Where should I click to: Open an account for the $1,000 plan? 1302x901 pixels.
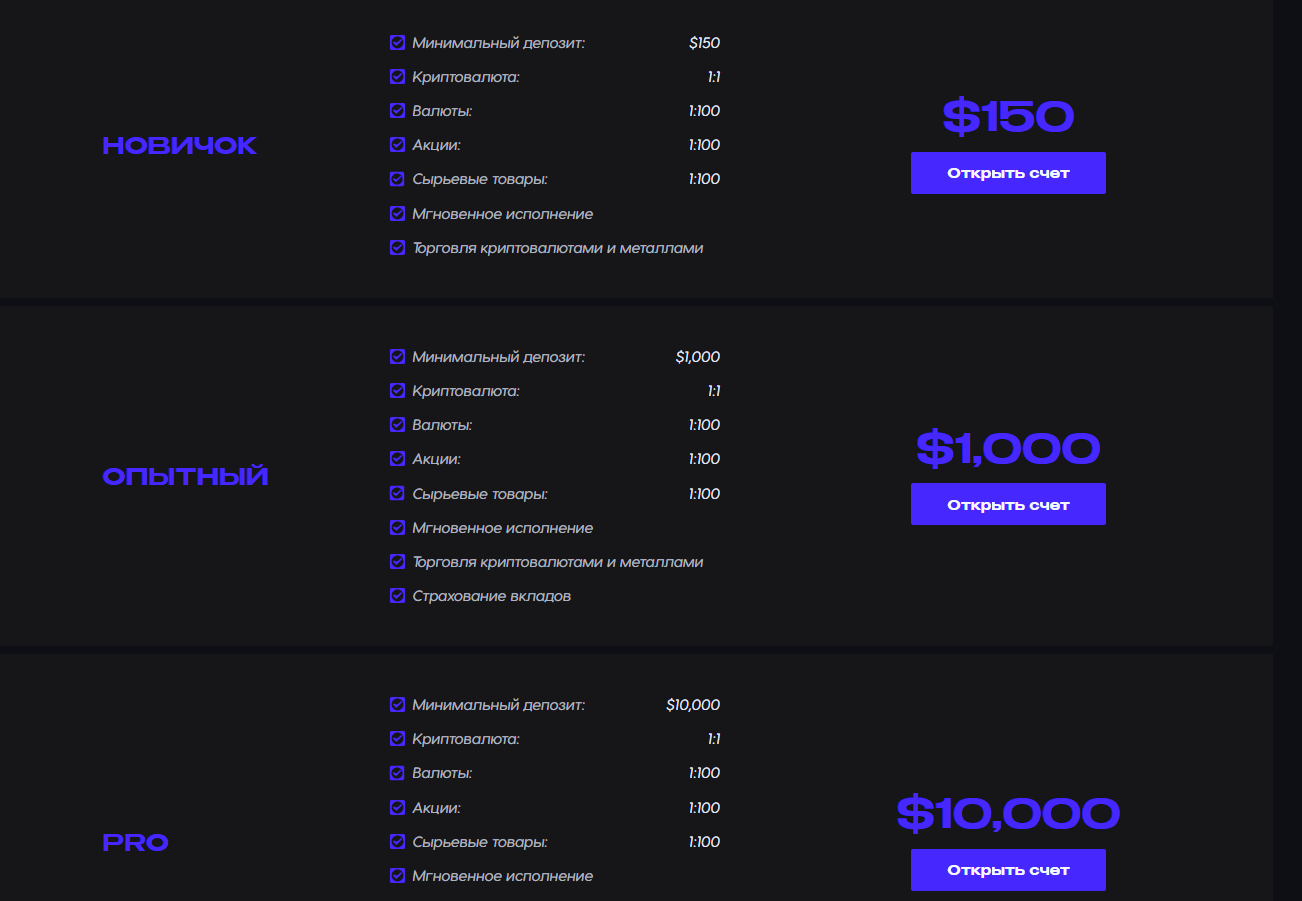point(1008,504)
